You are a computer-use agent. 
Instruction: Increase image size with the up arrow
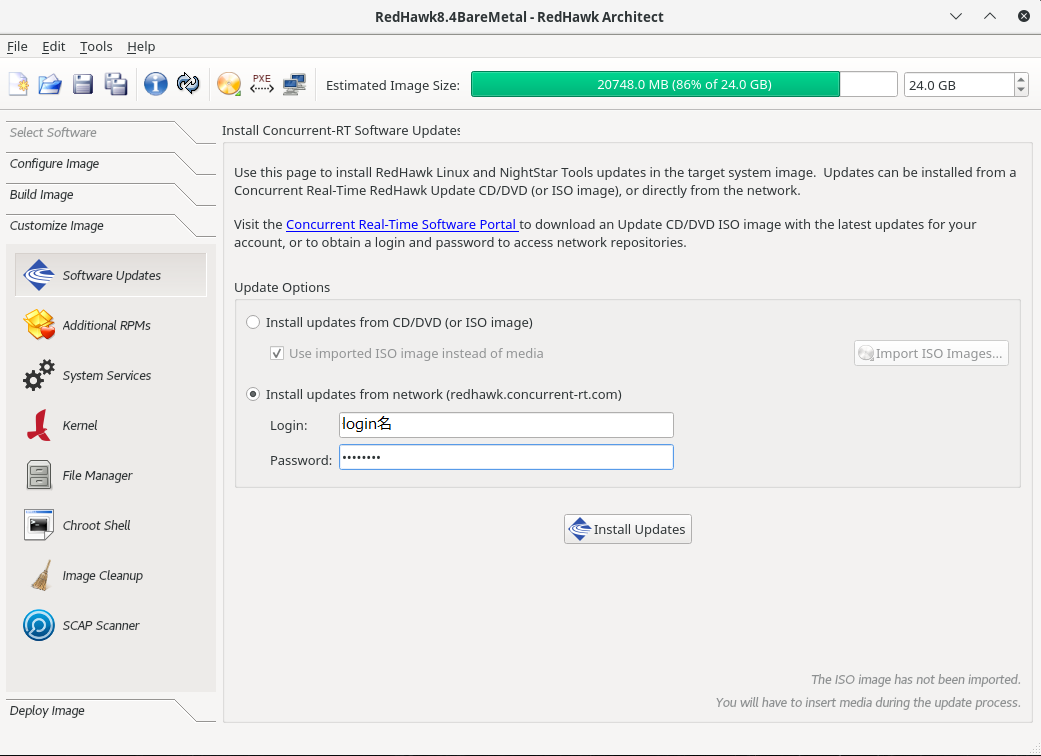1022,79
